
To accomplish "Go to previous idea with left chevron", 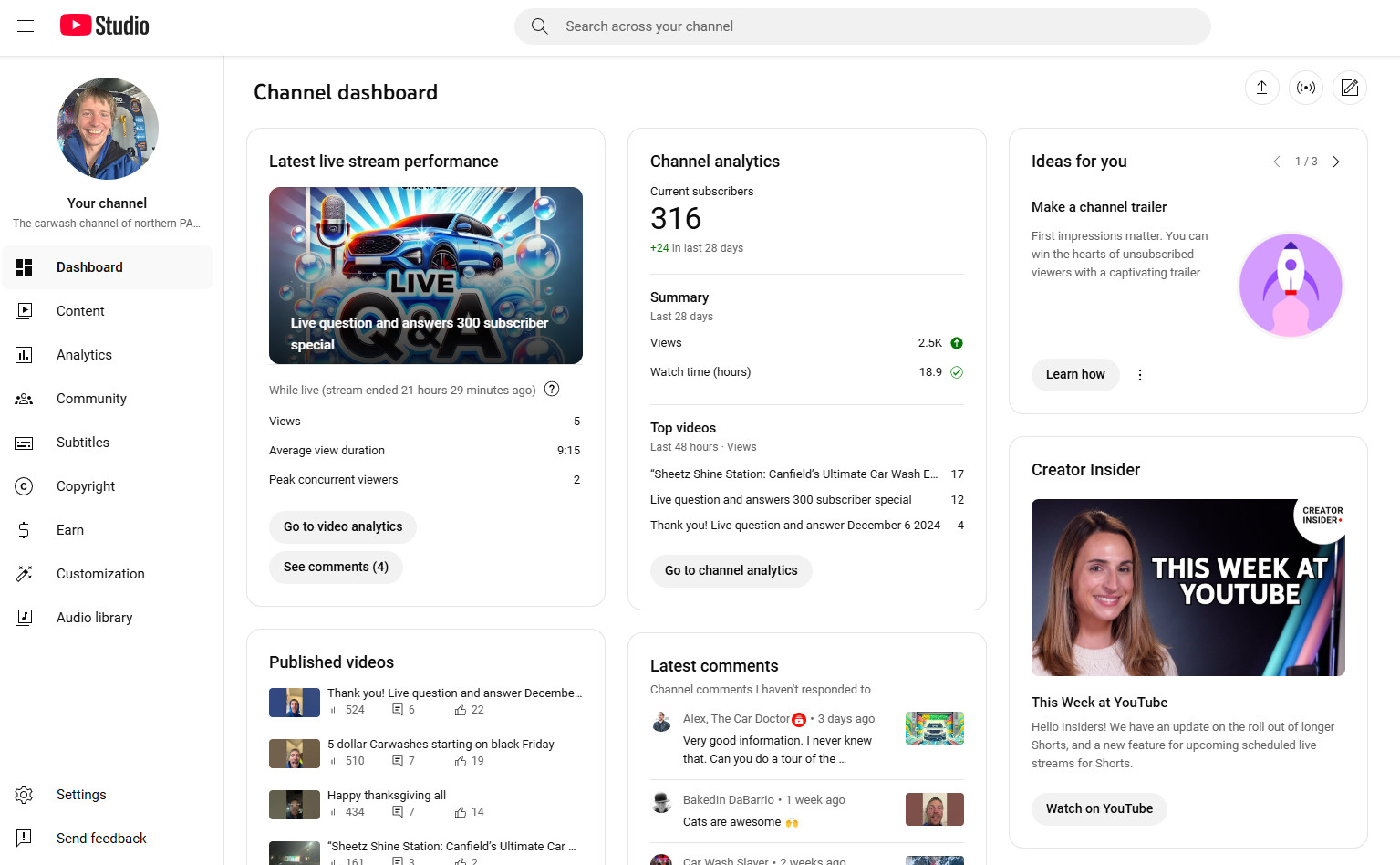I will click(x=1276, y=162).
